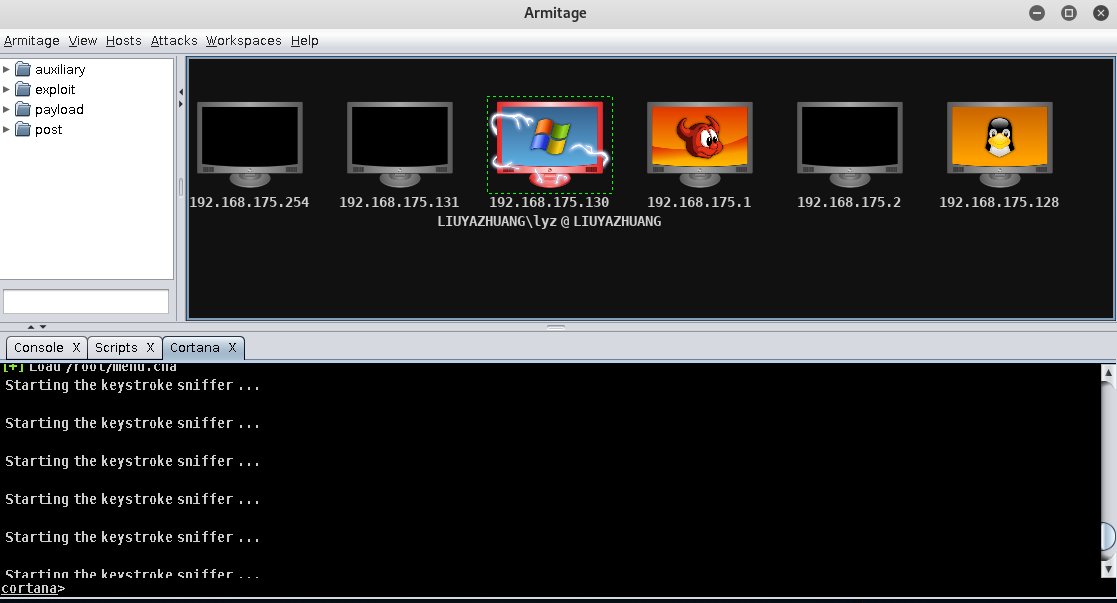Select host 192.168.175.131 monitor icon
The height and width of the screenshot is (603, 1117).
400,145
